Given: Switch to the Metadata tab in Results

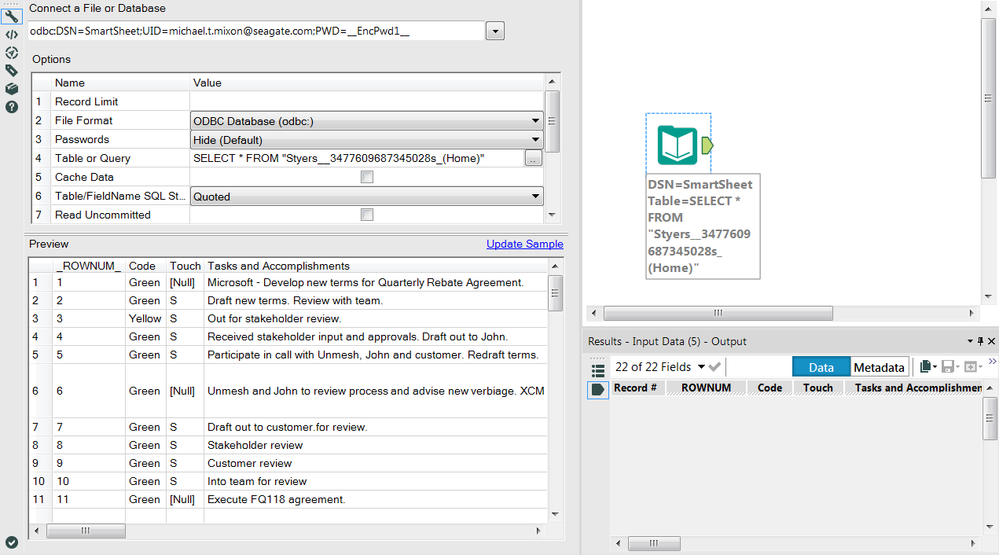Looking at the screenshot, I should coord(879,367).
